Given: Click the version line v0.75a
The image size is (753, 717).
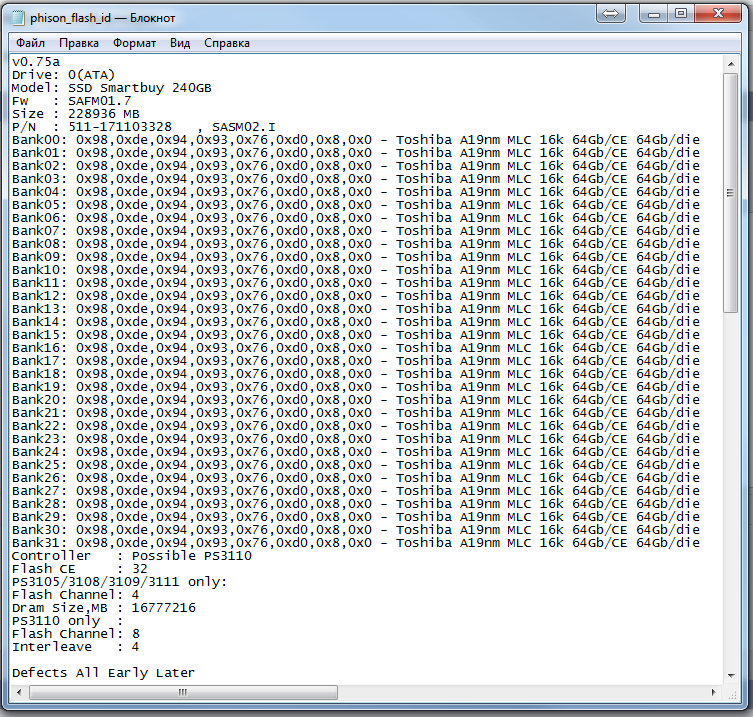Looking at the screenshot, I should [36, 62].
